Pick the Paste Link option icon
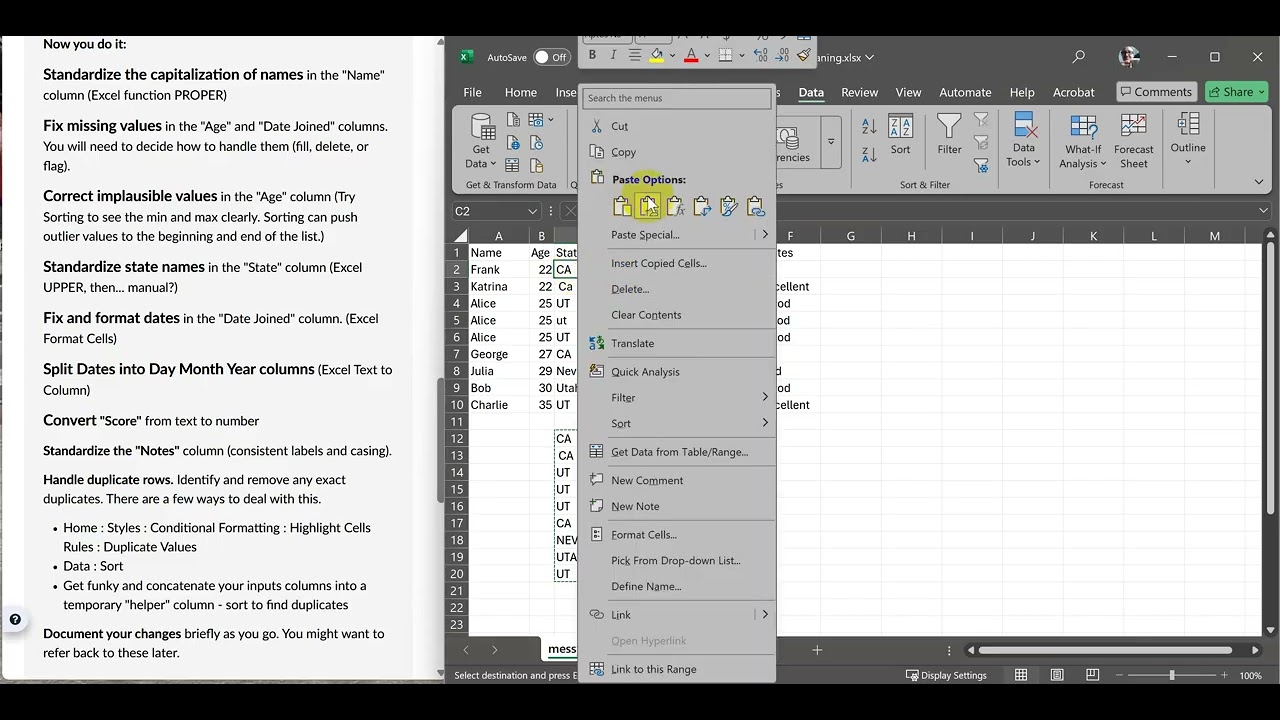The height and width of the screenshot is (720, 1280). 755,206
